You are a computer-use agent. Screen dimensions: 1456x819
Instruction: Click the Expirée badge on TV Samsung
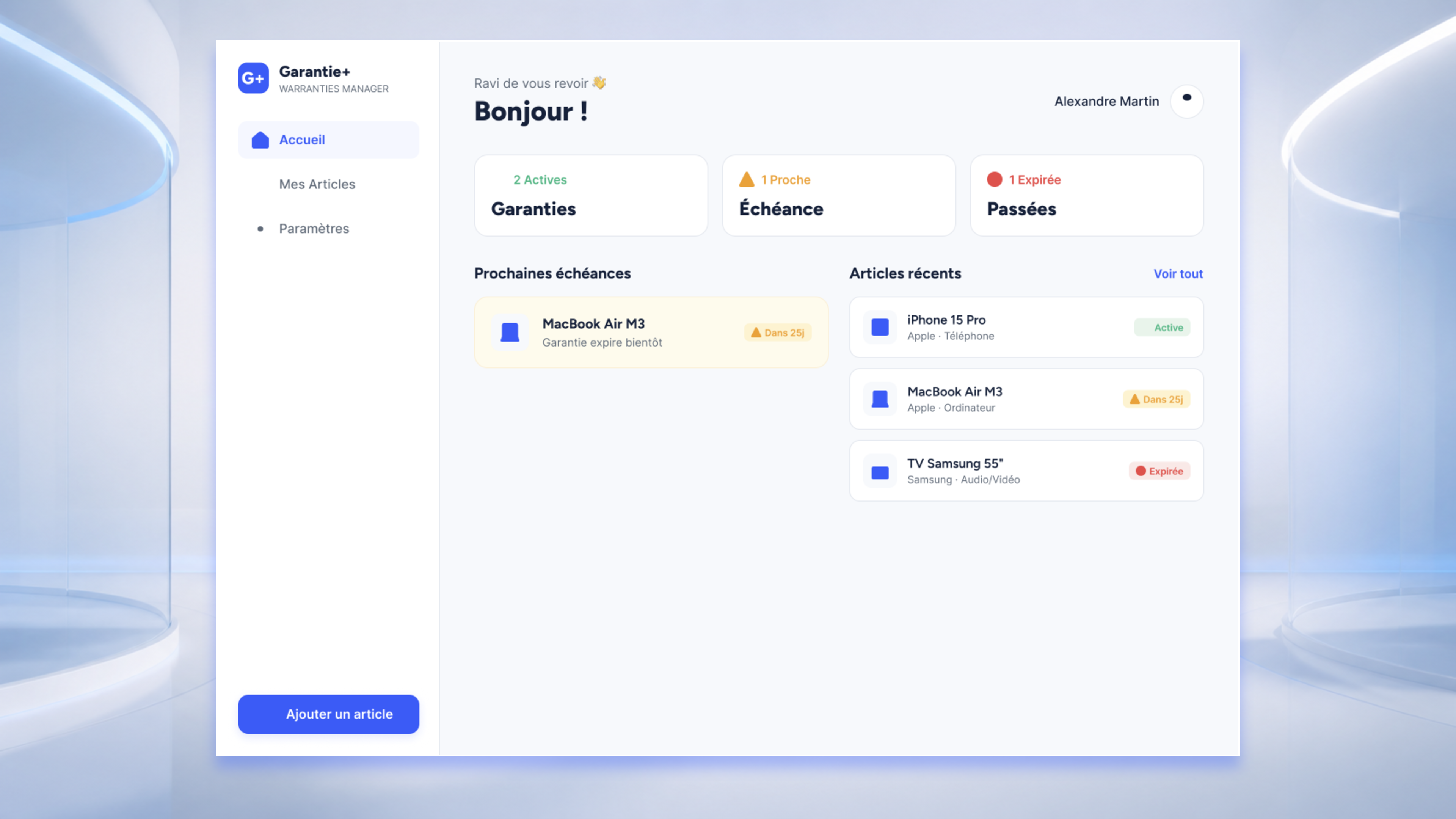tap(1159, 471)
